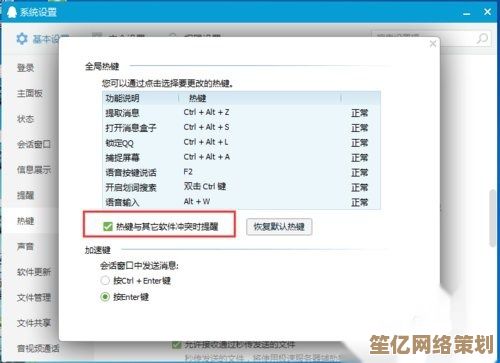
Task: Open the 状态 settings section
Action: point(26,119)
